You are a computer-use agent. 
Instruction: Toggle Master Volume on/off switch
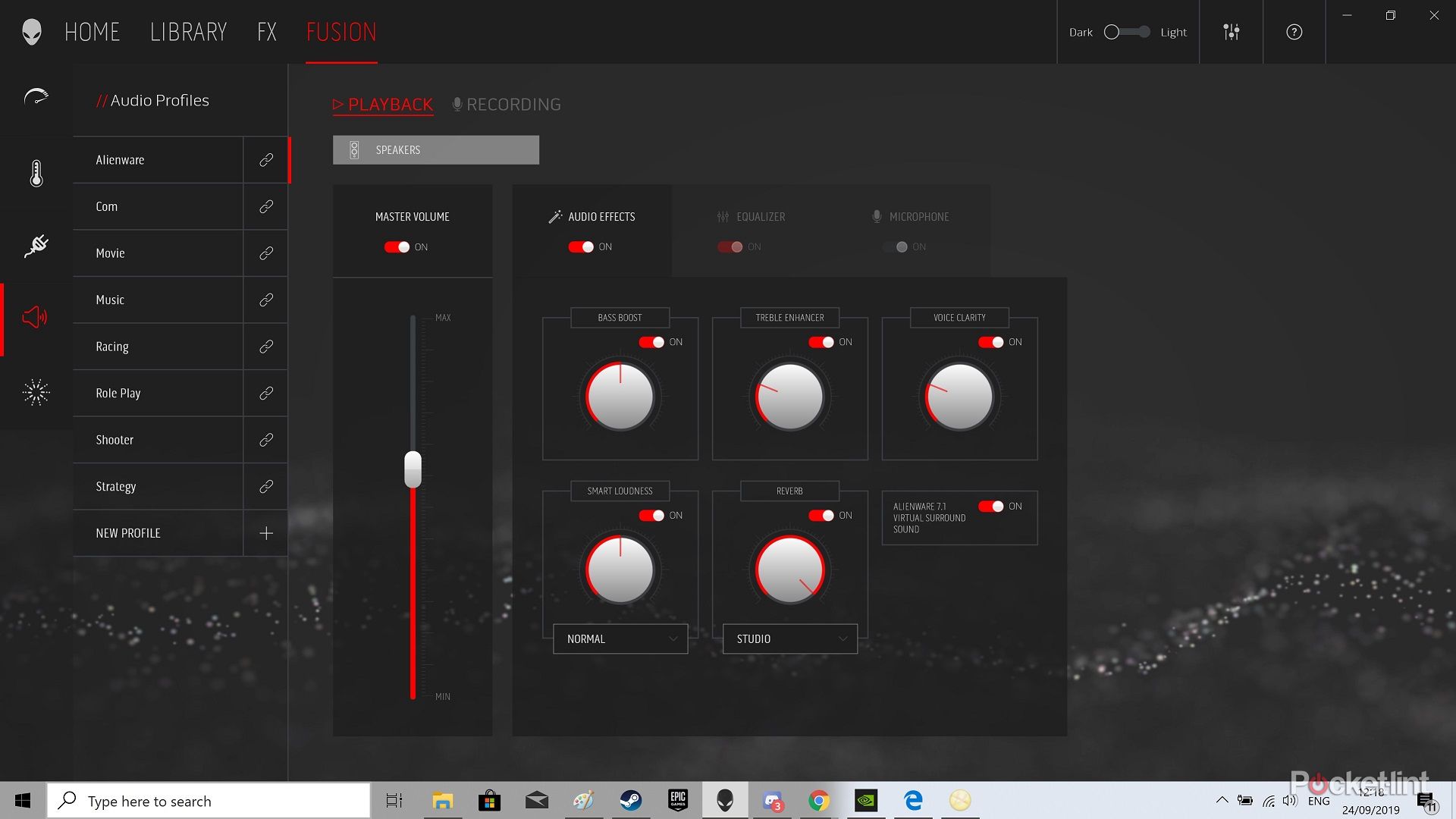(x=397, y=247)
